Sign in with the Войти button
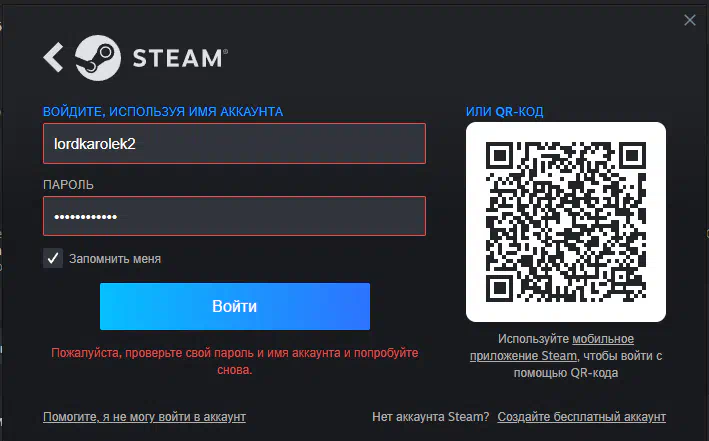Screen dimensions: 709x441 (235, 306)
